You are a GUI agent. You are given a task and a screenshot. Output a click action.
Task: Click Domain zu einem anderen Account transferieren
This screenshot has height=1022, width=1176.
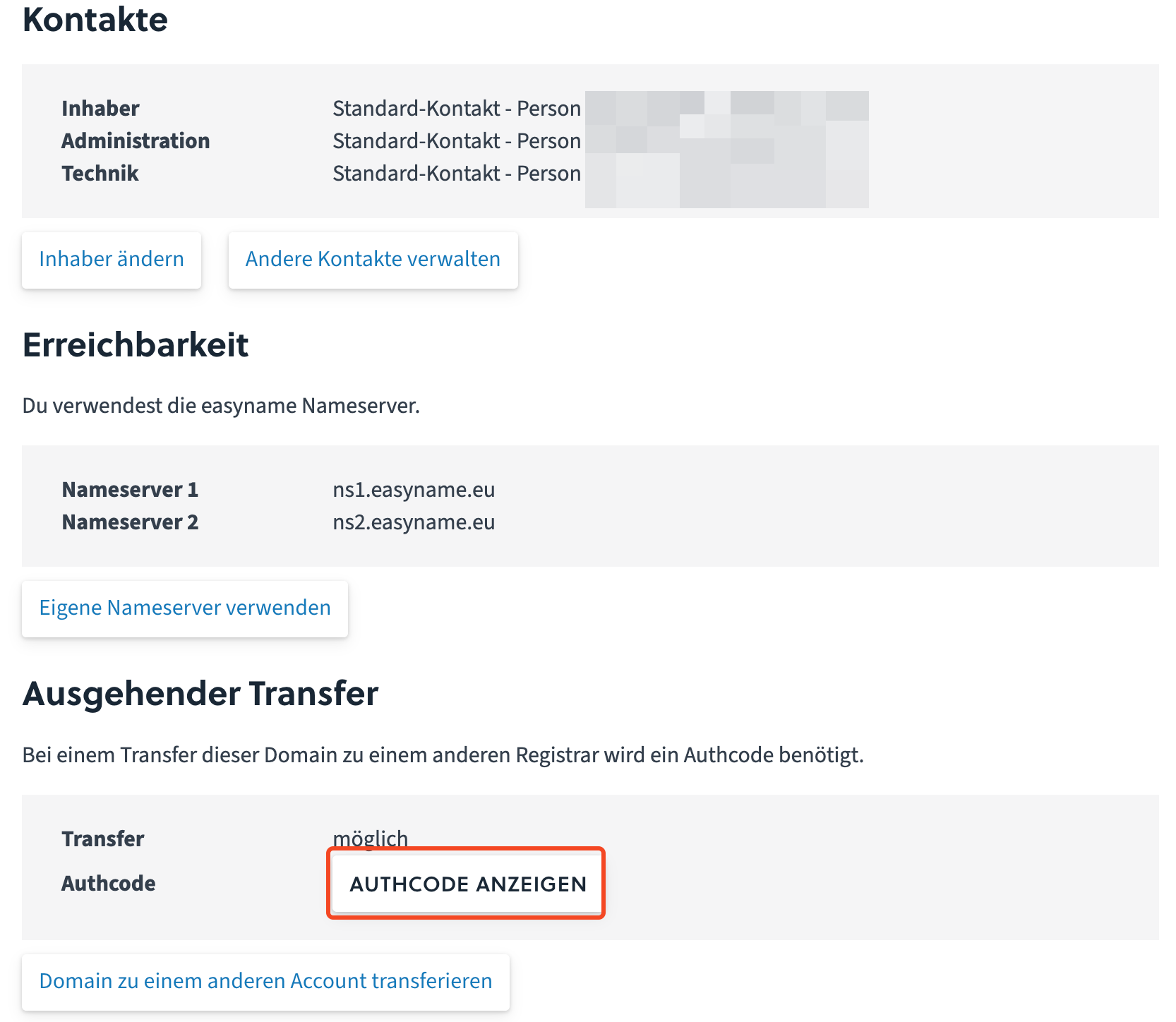[265, 982]
